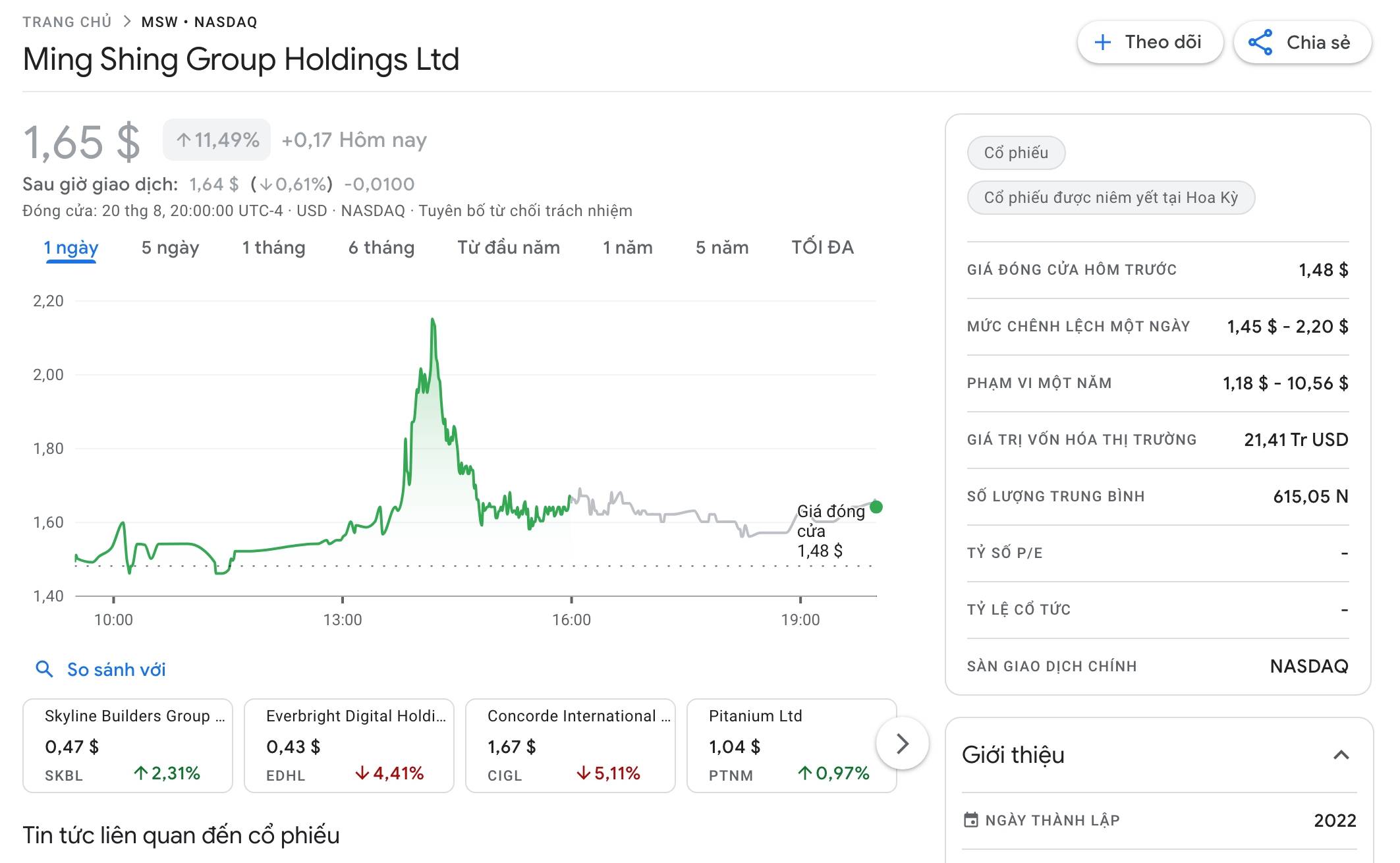The image size is (1400, 863).
Task: Click the NASDAQ primary exchange value
Action: click(1309, 667)
